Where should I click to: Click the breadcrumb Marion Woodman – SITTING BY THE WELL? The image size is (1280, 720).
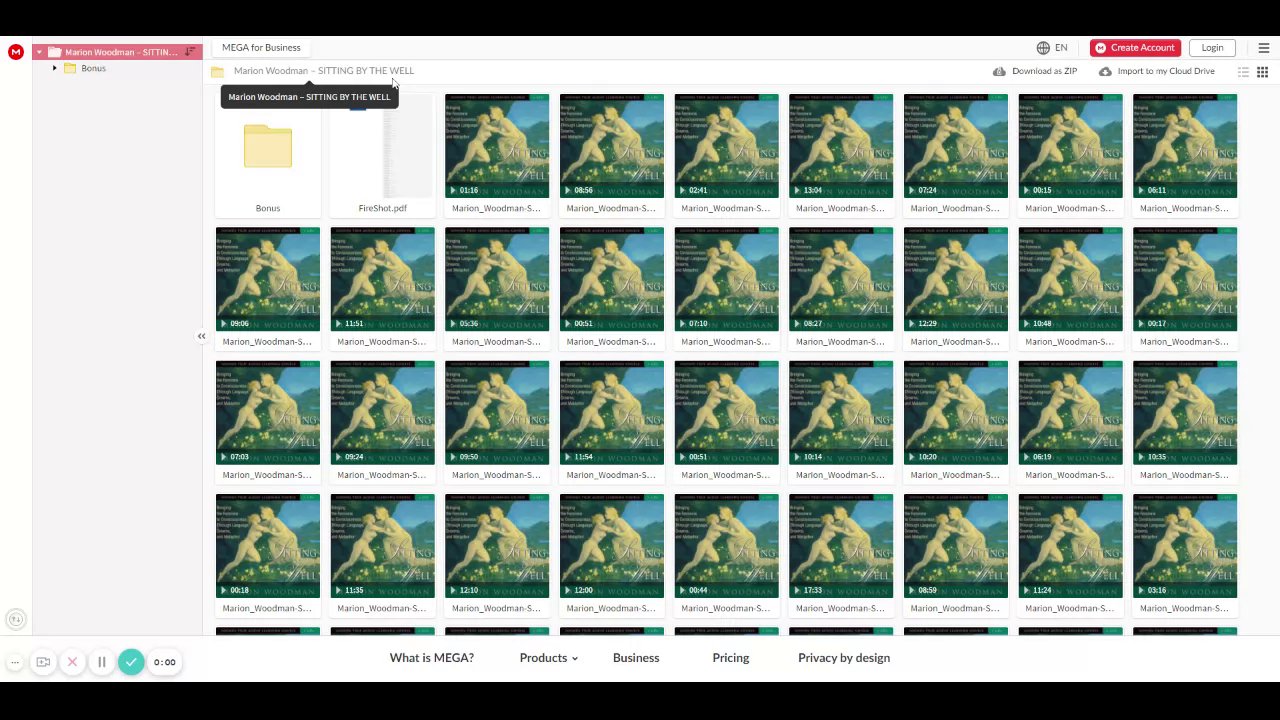(x=323, y=71)
